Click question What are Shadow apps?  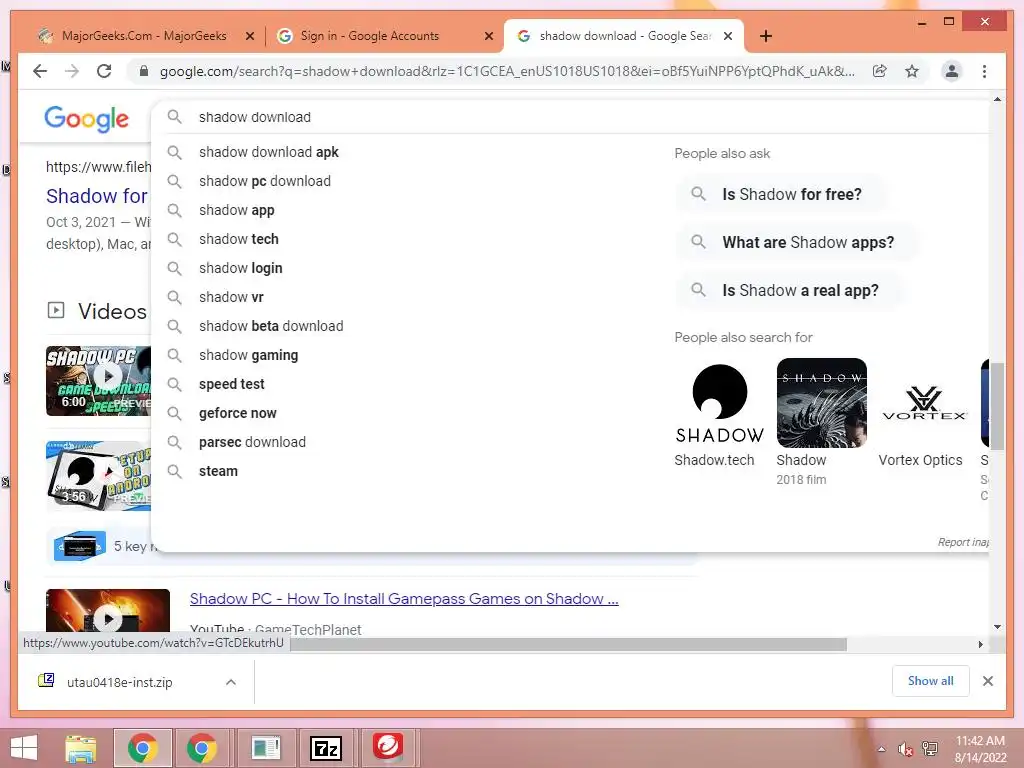click(797, 242)
